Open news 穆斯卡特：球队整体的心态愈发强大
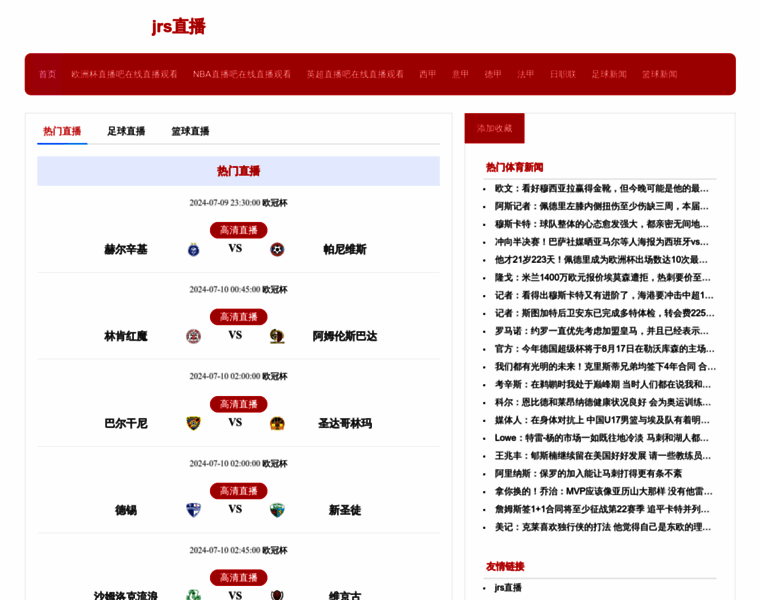 tap(602, 224)
